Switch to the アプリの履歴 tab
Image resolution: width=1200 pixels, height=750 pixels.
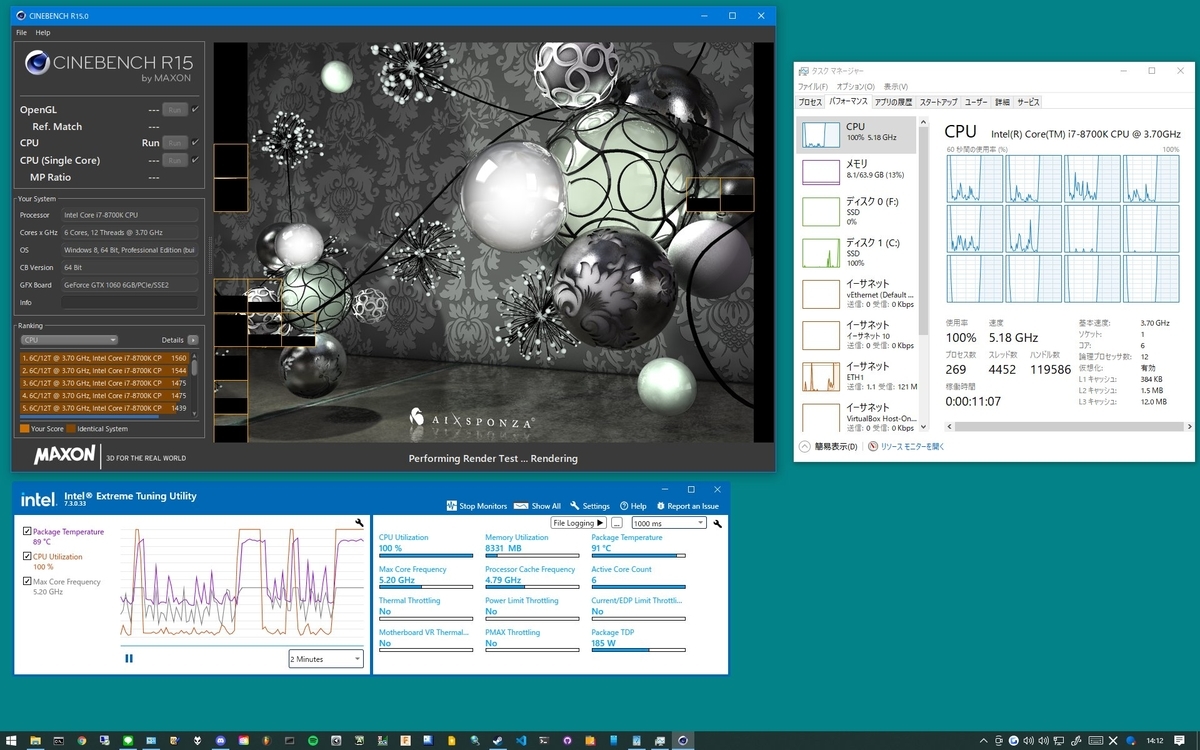pyautogui.click(x=893, y=102)
